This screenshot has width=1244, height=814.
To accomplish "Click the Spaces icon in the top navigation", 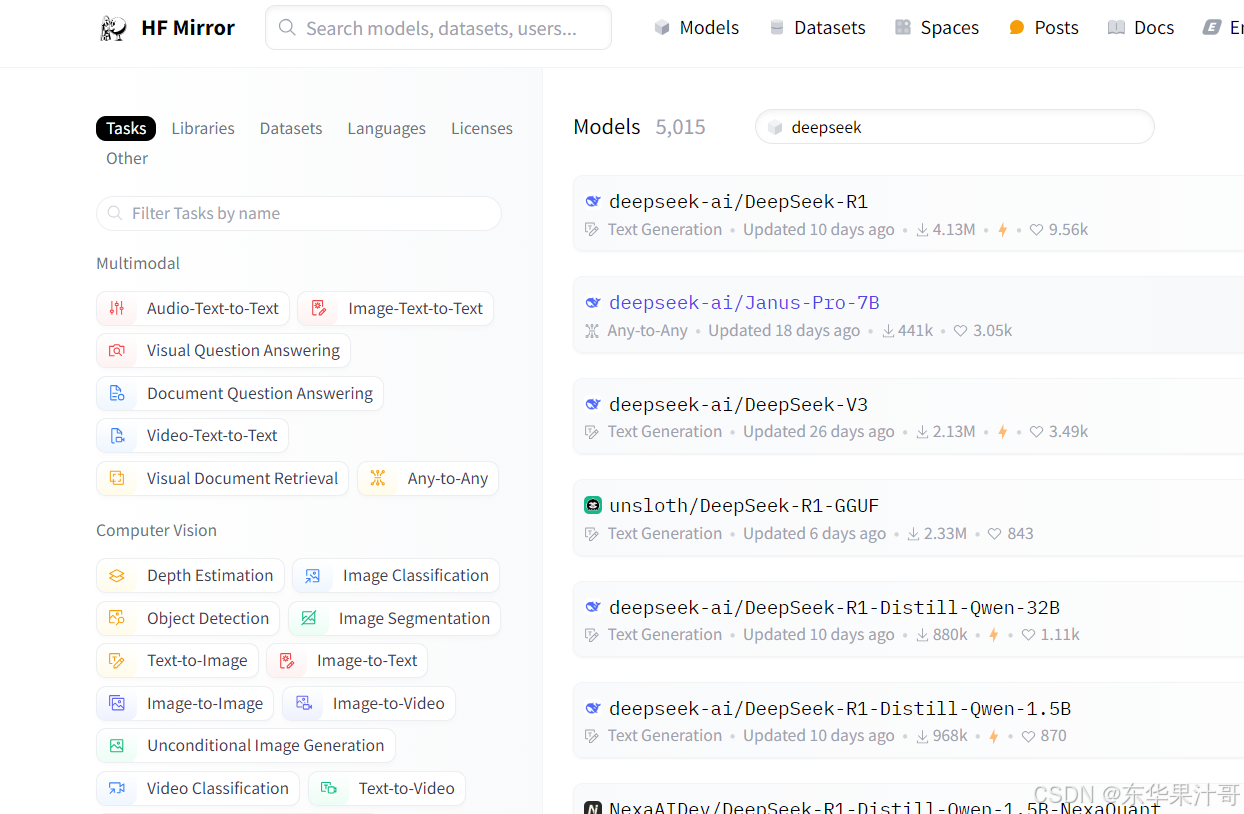I will click(903, 28).
